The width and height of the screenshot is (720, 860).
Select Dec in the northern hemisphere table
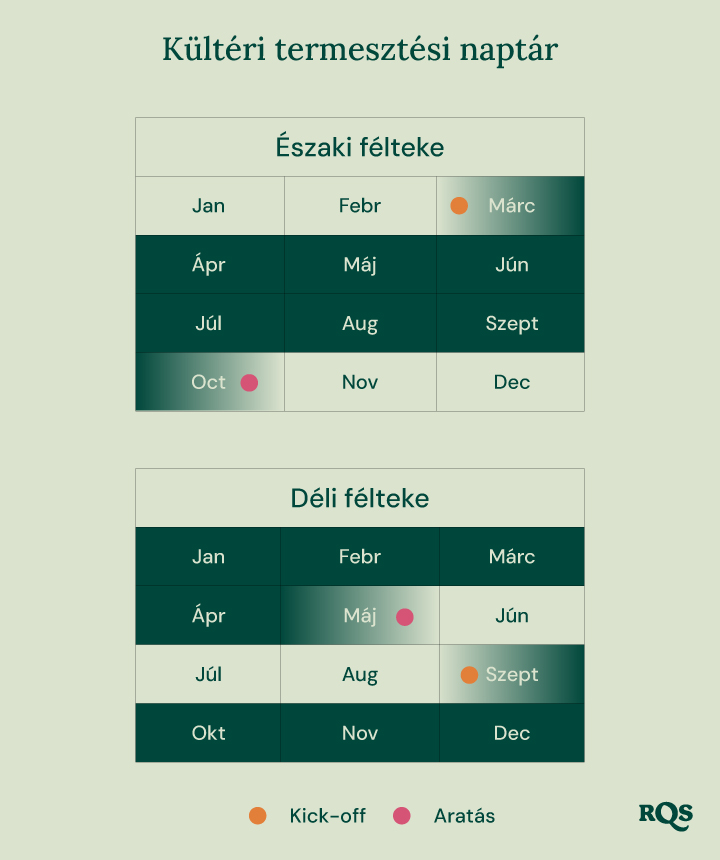tap(511, 382)
